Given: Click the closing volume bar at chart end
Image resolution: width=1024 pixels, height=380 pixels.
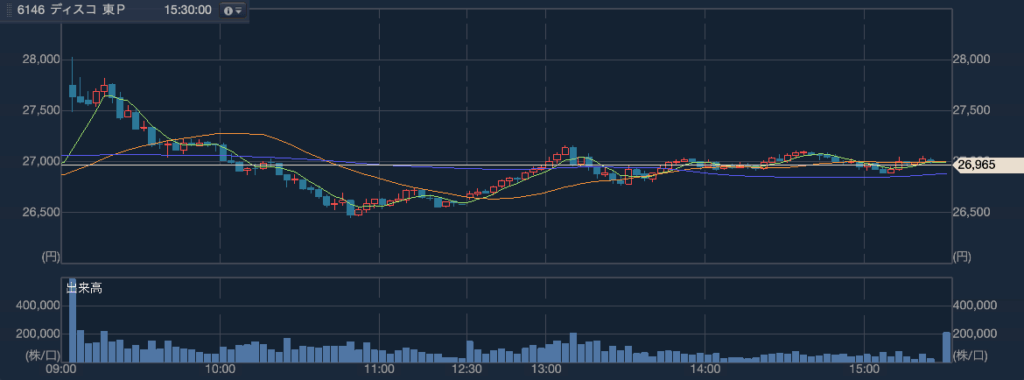Looking at the screenshot, I should click(x=946, y=347).
